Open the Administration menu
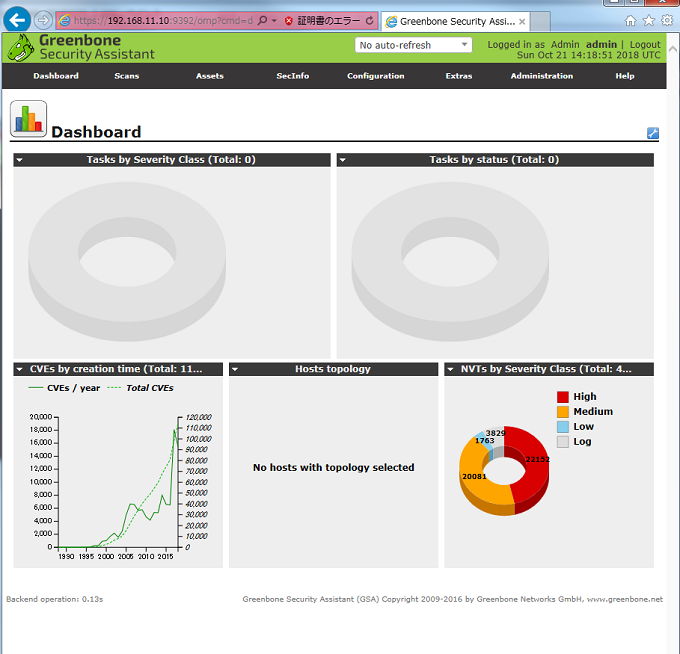This screenshot has width=680, height=654. tap(542, 76)
